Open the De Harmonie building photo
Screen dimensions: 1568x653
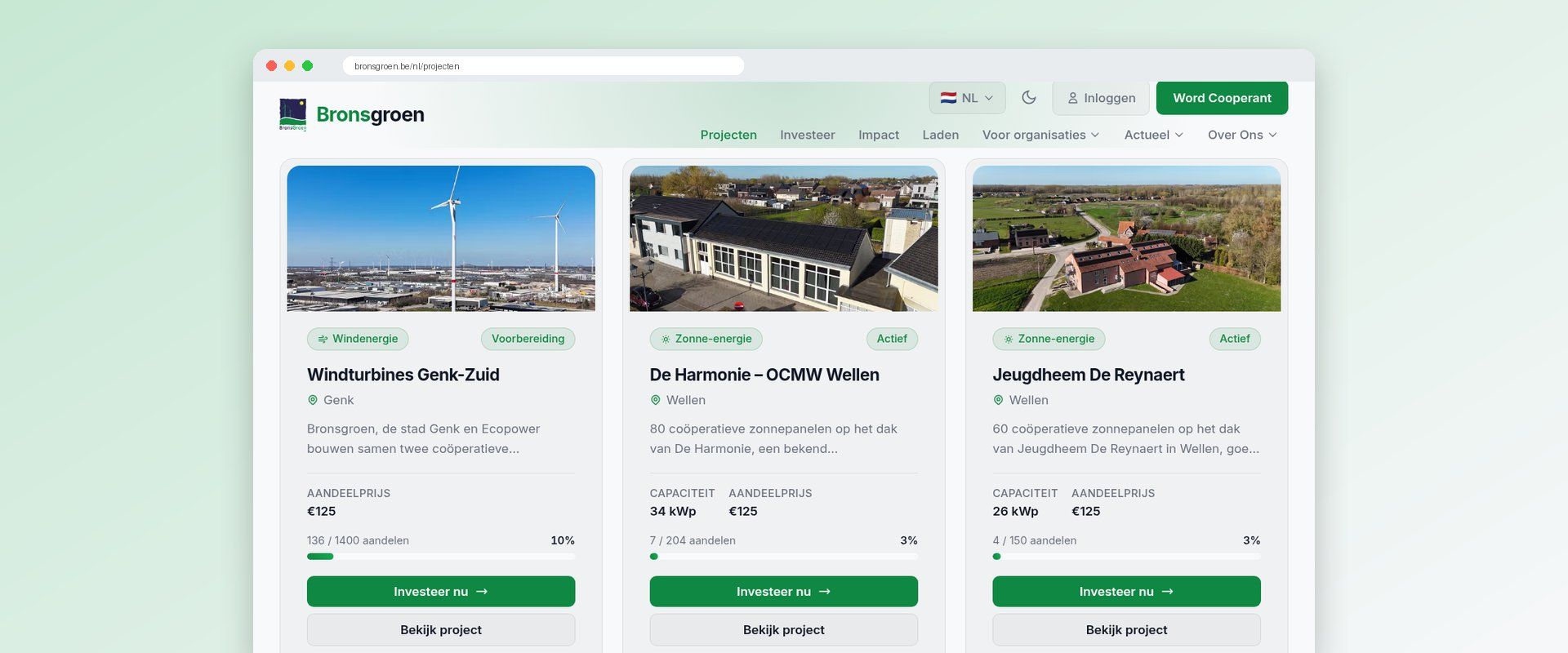(784, 238)
